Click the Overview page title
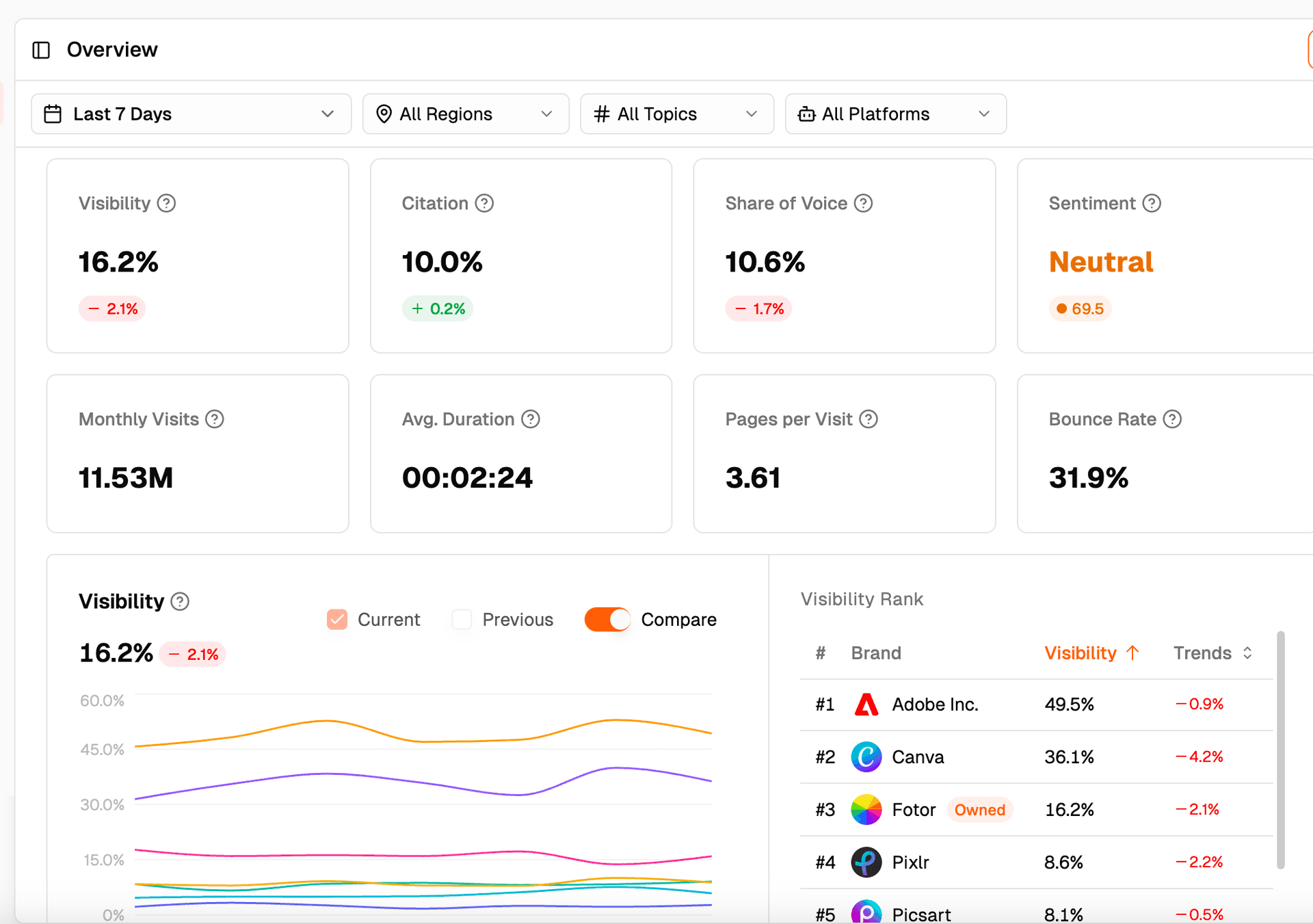The image size is (1313, 924). [x=112, y=50]
